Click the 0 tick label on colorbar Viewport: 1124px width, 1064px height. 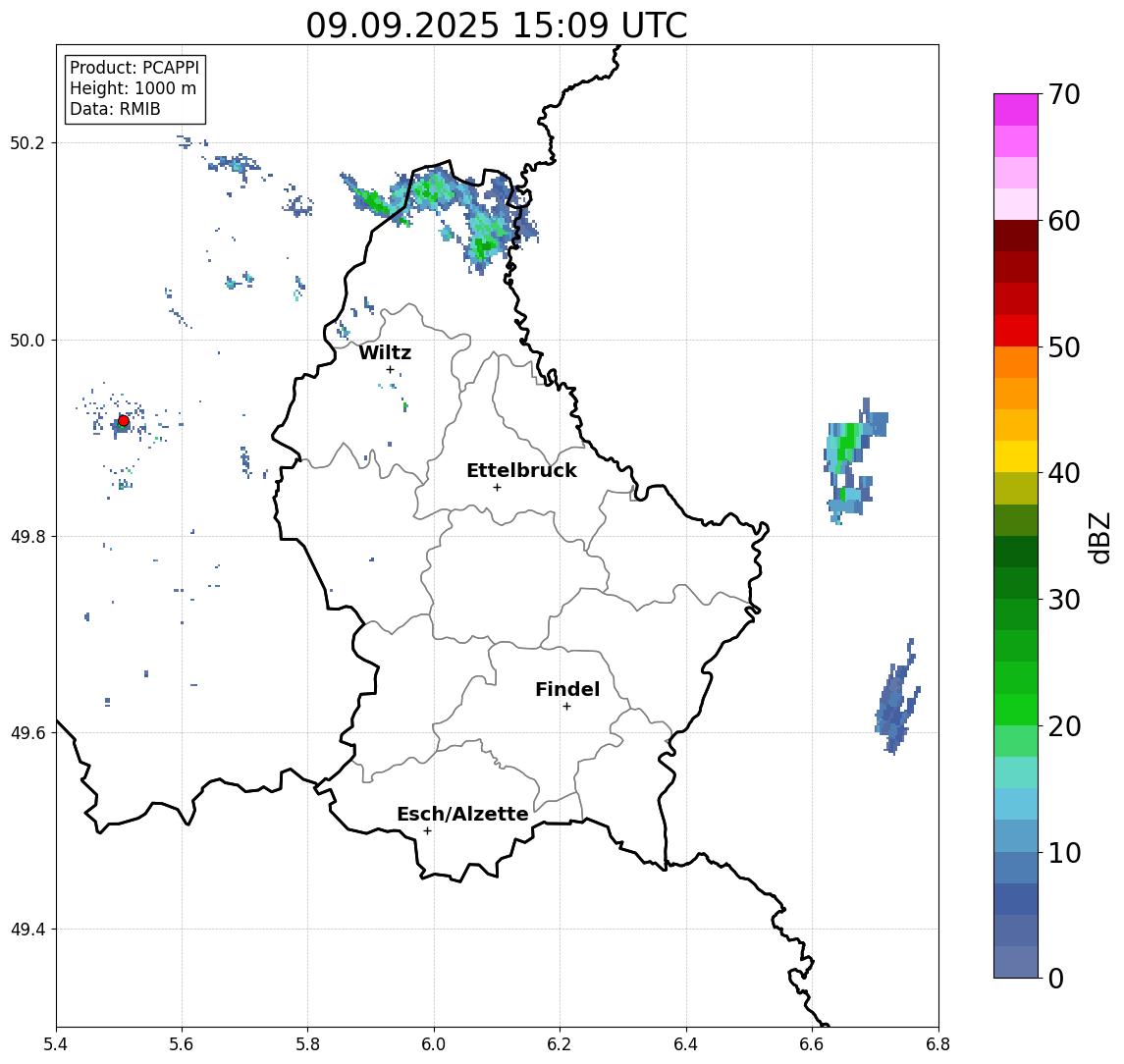tap(1056, 978)
